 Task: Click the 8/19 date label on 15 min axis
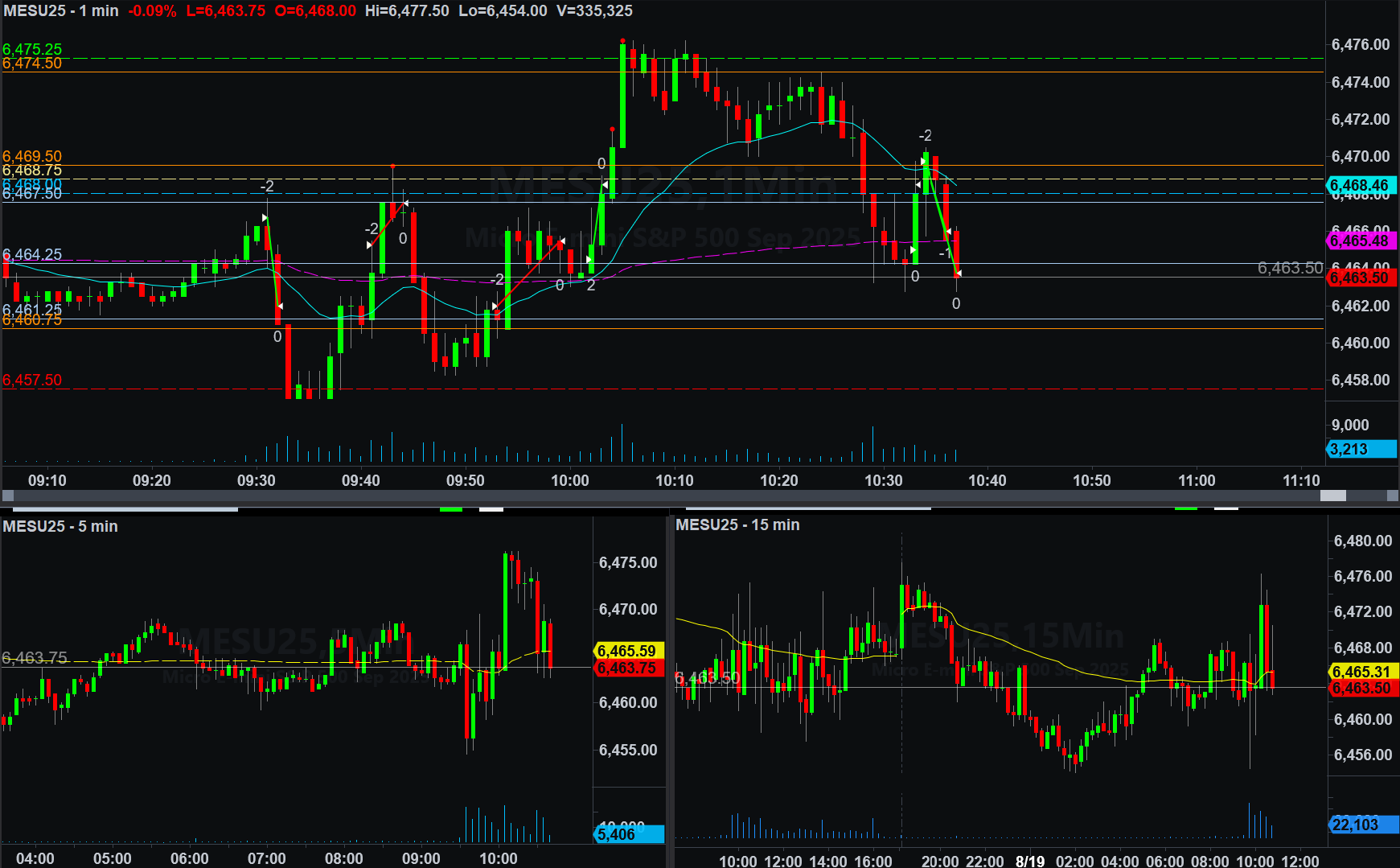tap(1030, 860)
